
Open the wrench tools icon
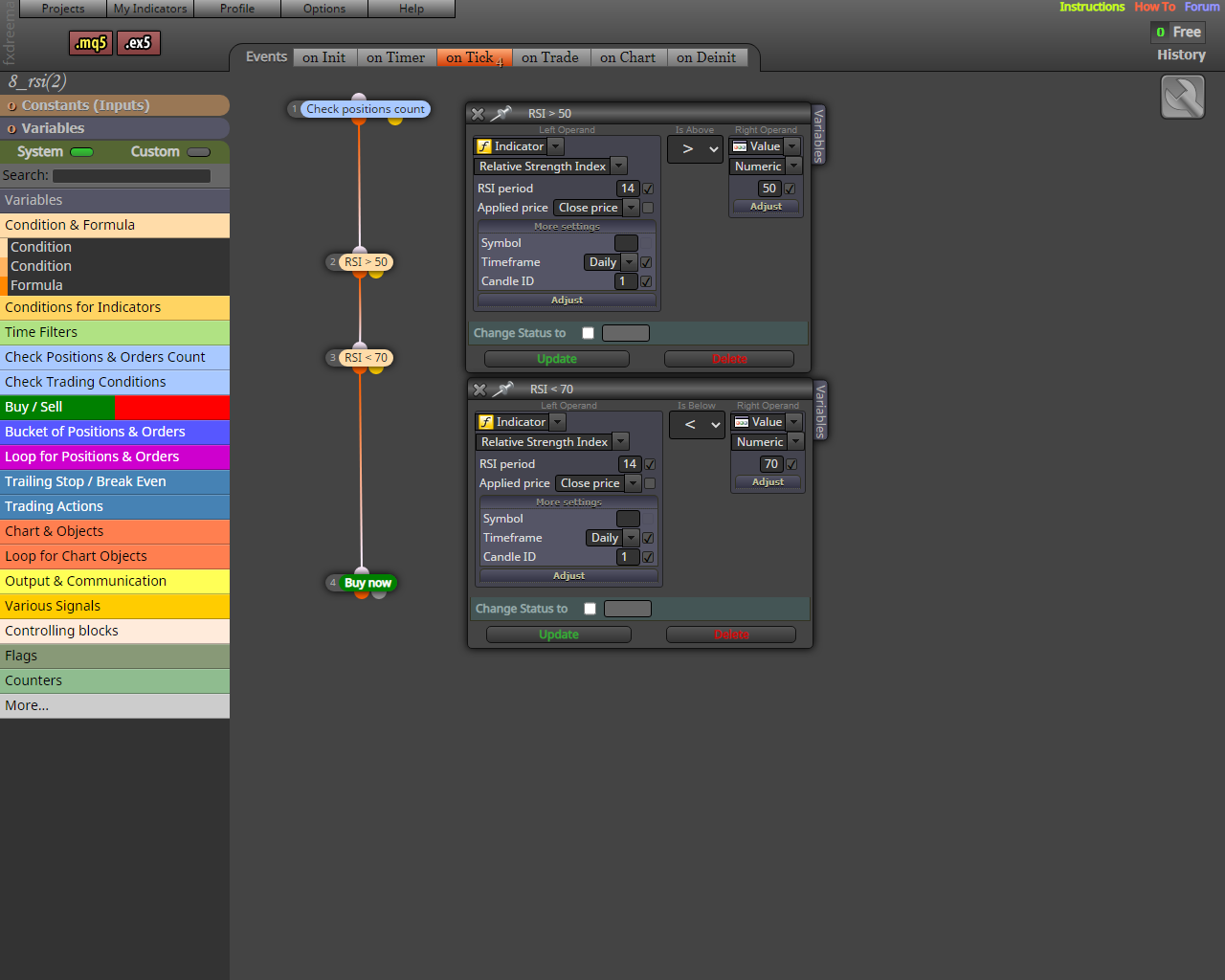click(1183, 97)
